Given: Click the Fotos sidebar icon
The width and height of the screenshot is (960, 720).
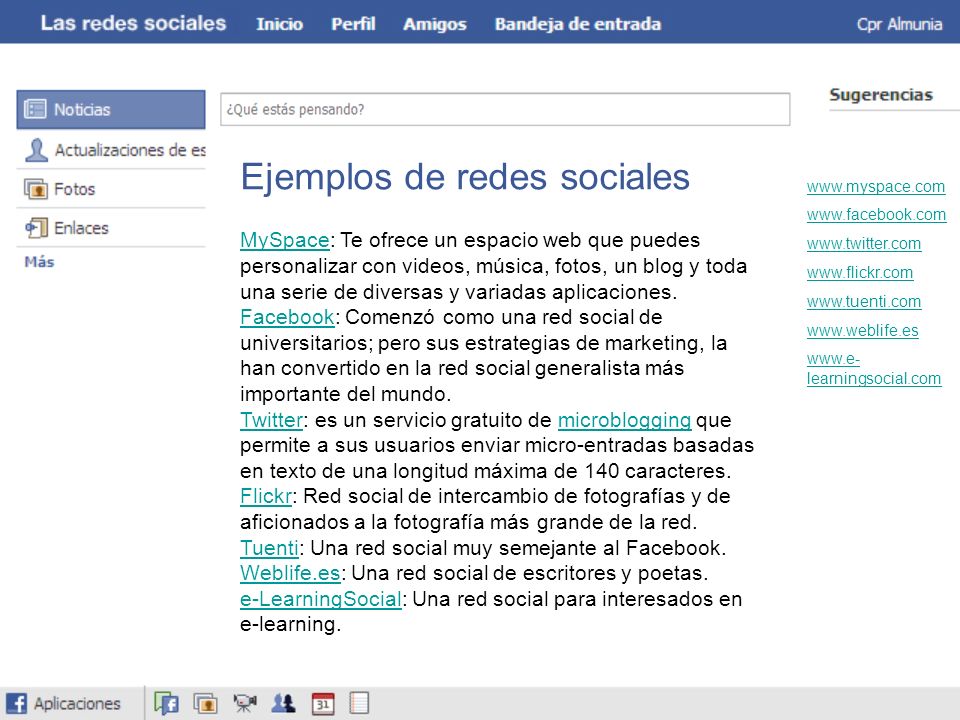Looking at the screenshot, I should 36,189.
